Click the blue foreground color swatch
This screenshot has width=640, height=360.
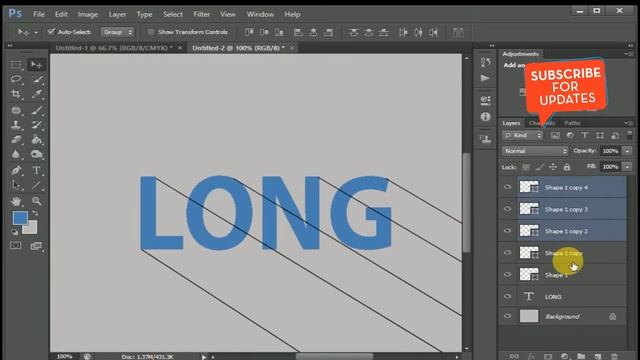[20, 218]
